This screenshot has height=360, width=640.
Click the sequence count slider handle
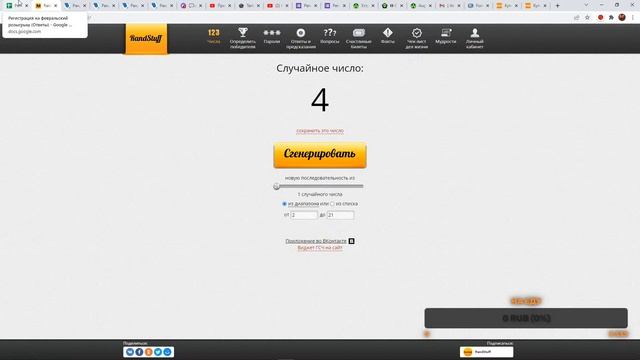pos(277,187)
